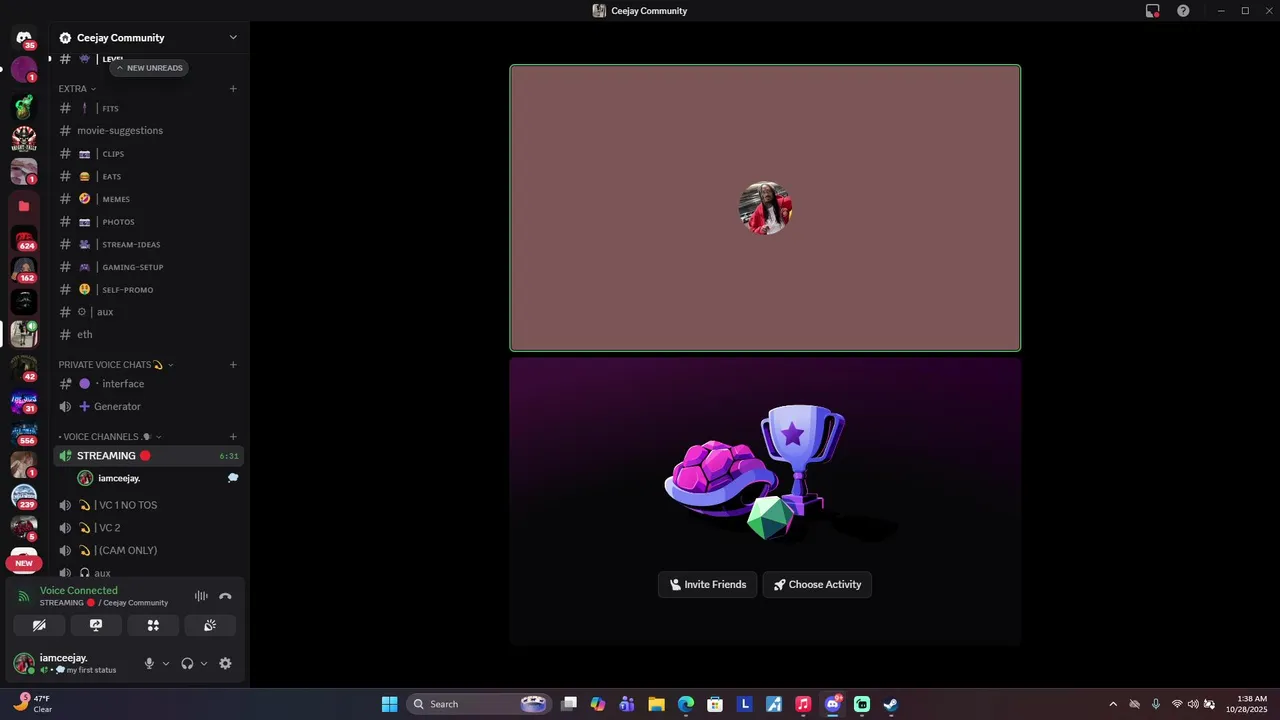Open the server showing 162 notifications
This screenshot has height=720, width=1280.
coord(24,271)
